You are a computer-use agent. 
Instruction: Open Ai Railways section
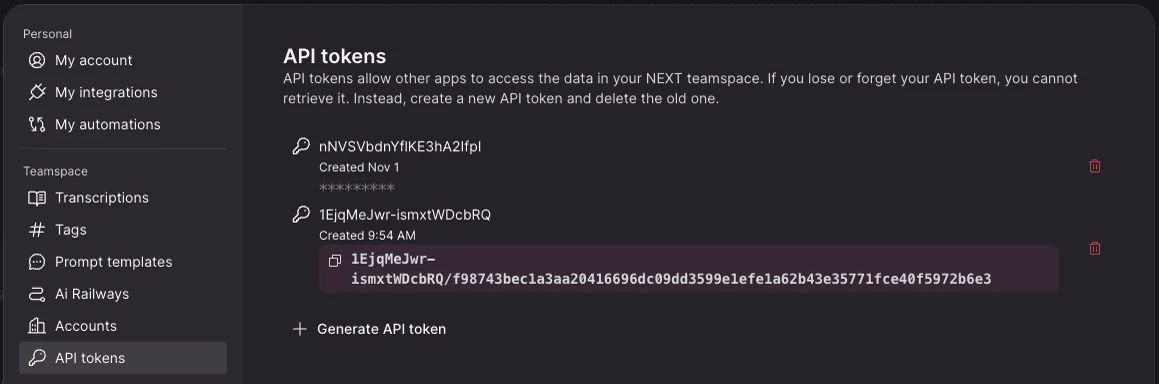point(123,294)
